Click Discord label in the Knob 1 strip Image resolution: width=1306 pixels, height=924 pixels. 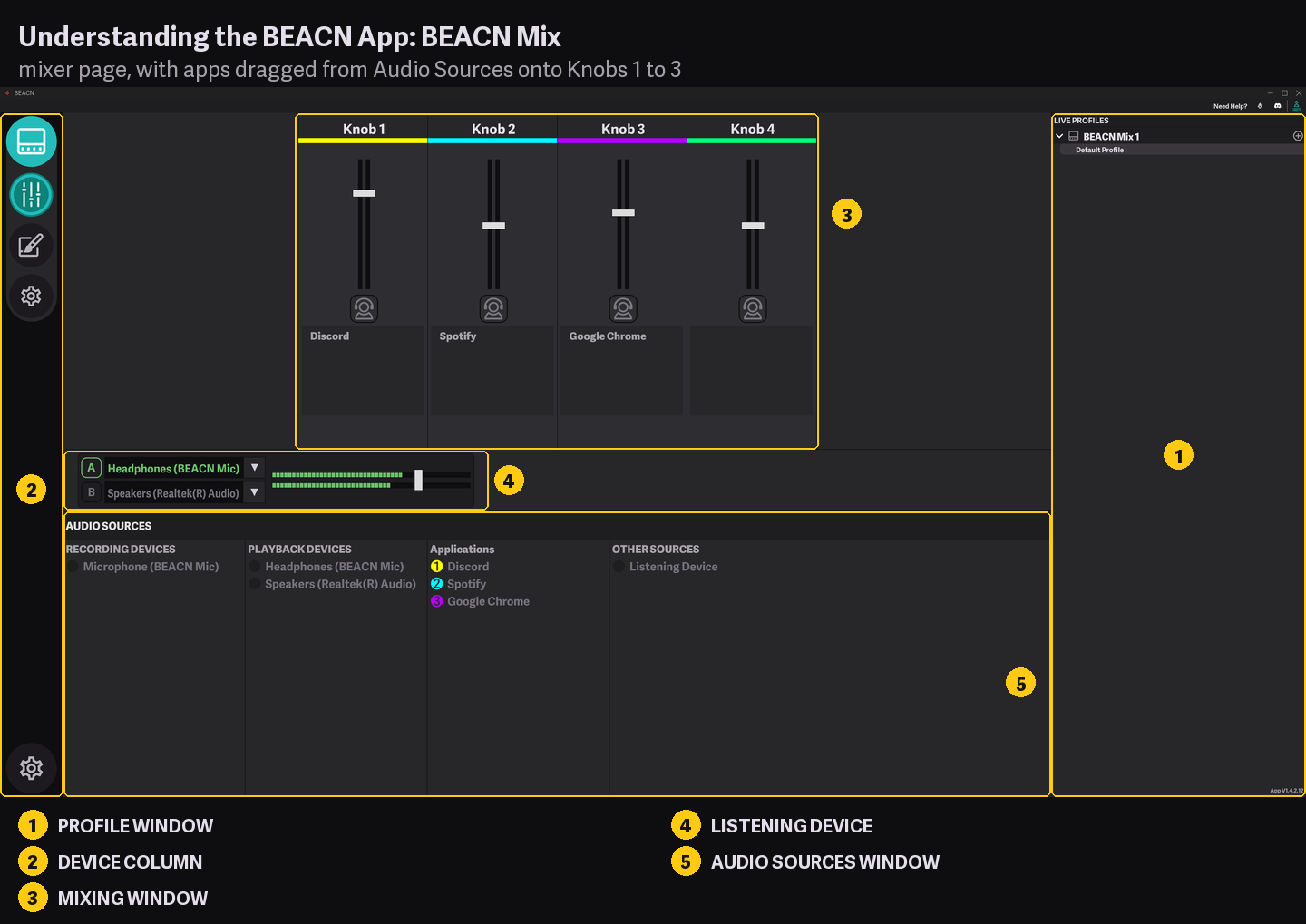(329, 336)
